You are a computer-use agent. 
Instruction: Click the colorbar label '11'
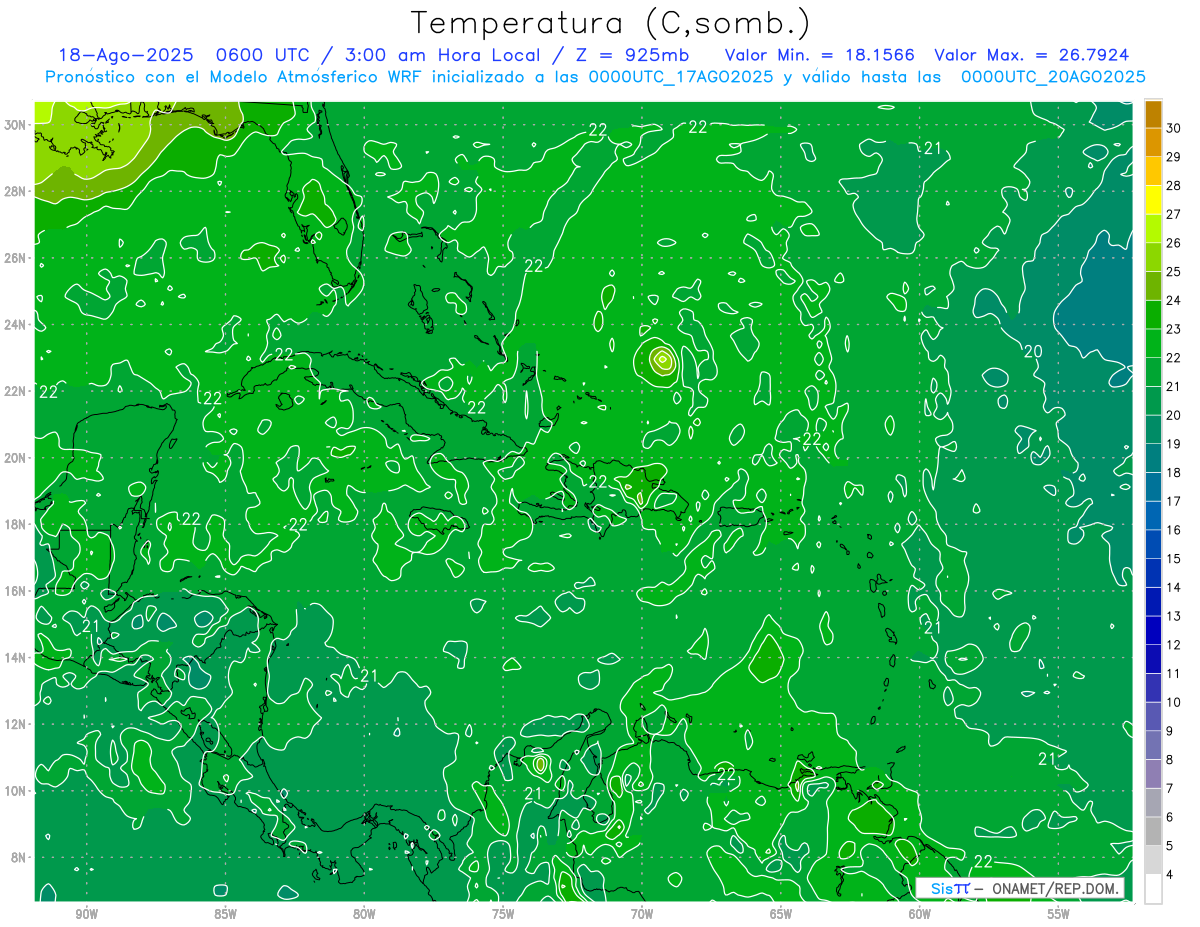(x=1174, y=673)
